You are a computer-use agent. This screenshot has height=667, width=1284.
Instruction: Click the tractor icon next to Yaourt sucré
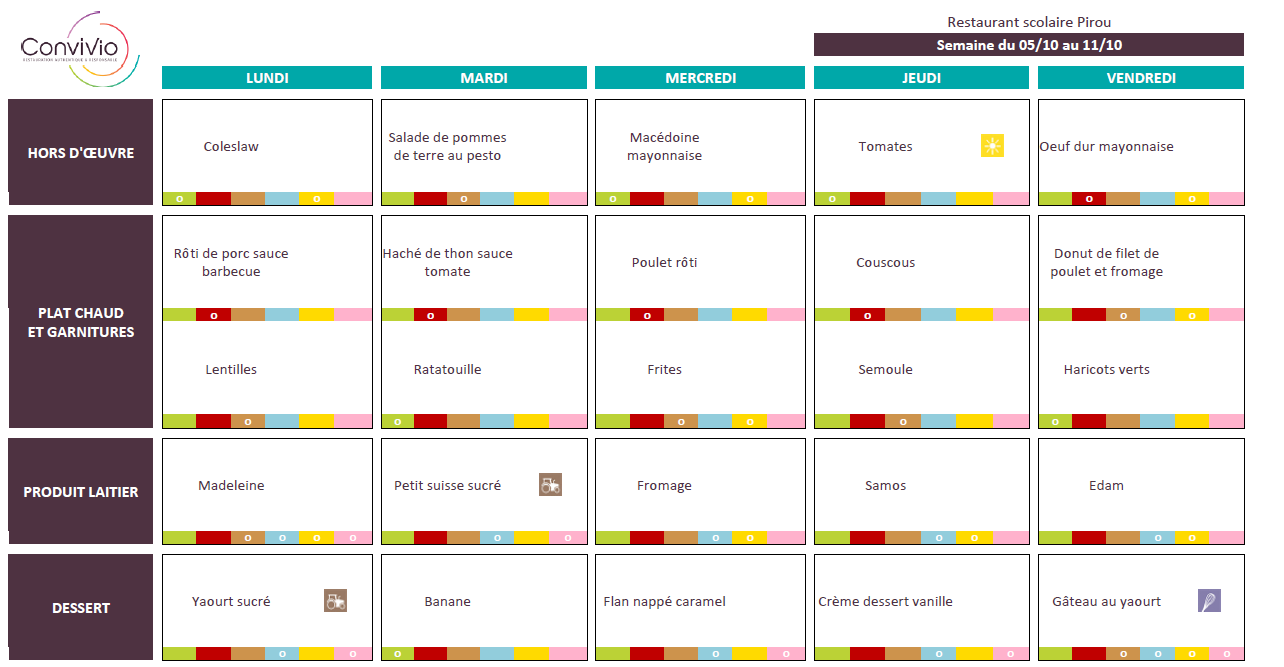[x=335, y=601]
